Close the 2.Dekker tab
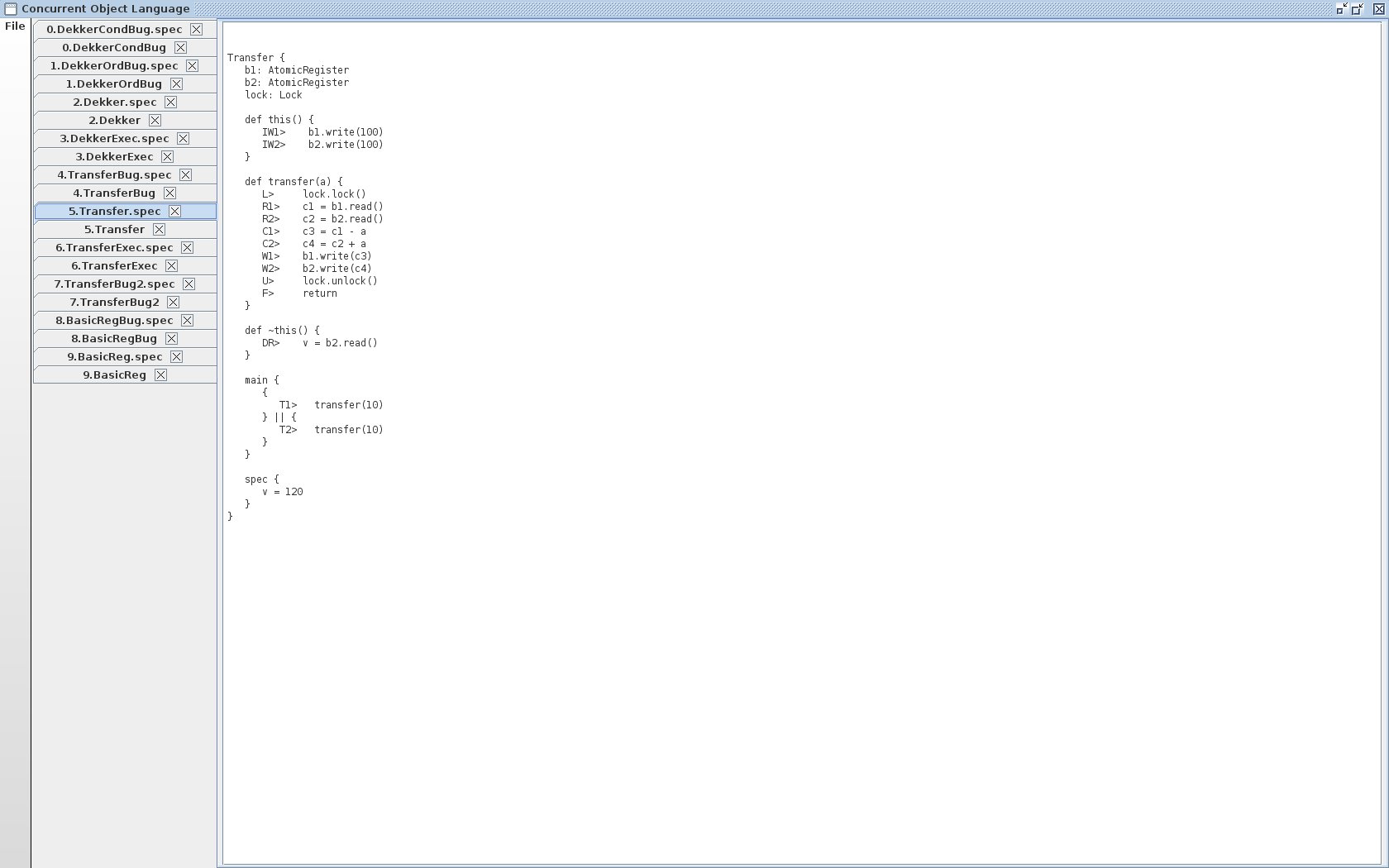The width and height of the screenshot is (1389, 868). tap(155, 120)
